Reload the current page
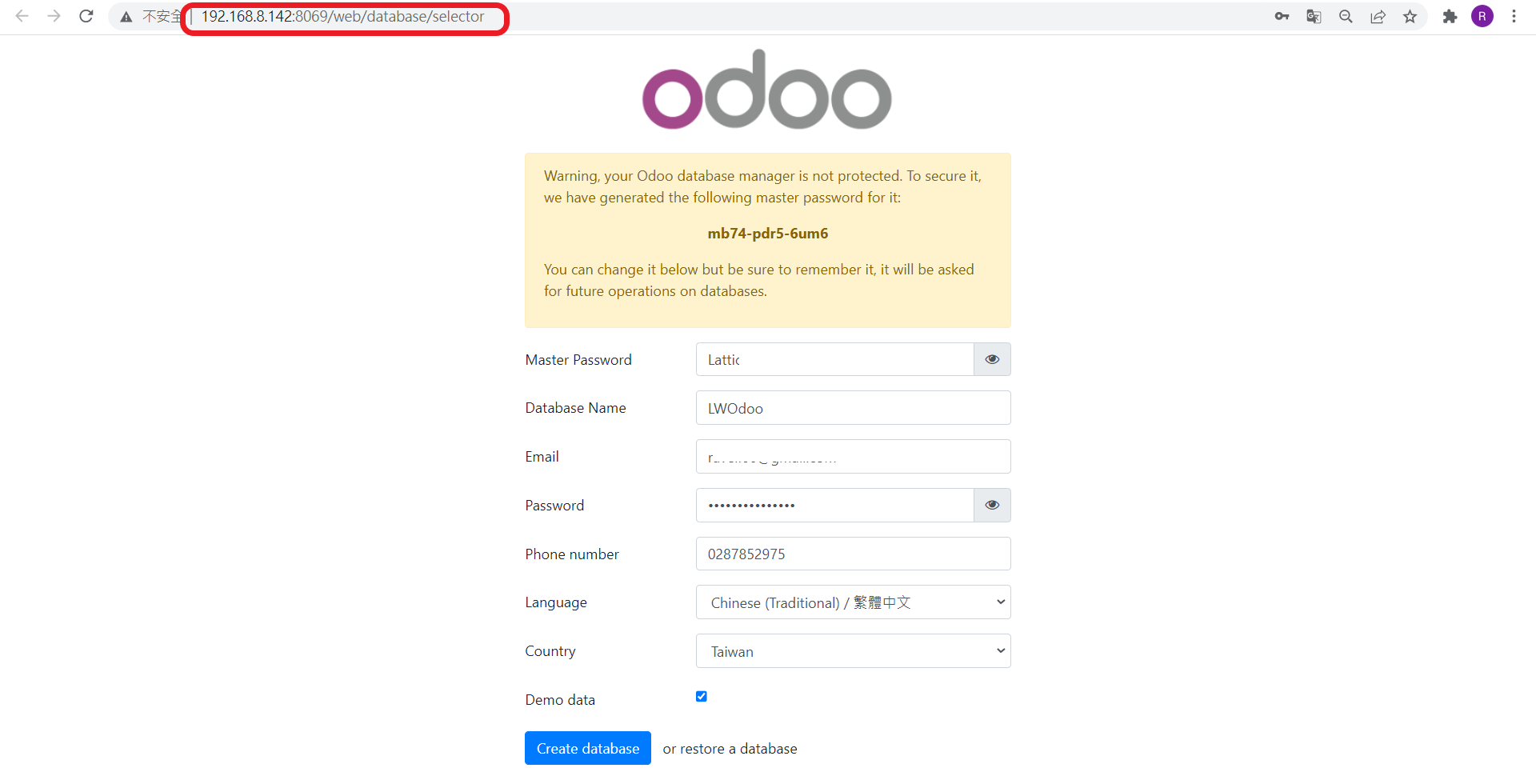Image resolution: width=1536 pixels, height=784 pixels. (x=86, y=16)
